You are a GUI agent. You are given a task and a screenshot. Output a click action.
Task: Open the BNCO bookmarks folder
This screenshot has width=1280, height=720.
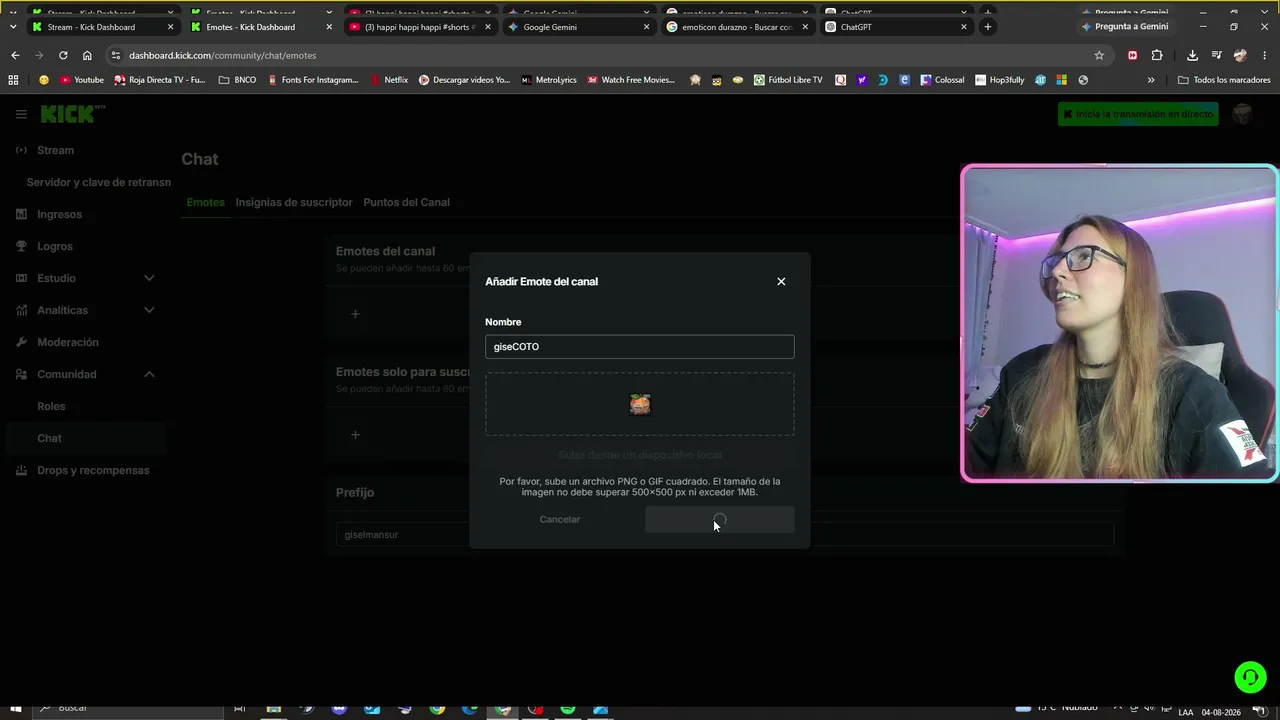point(237,80)
